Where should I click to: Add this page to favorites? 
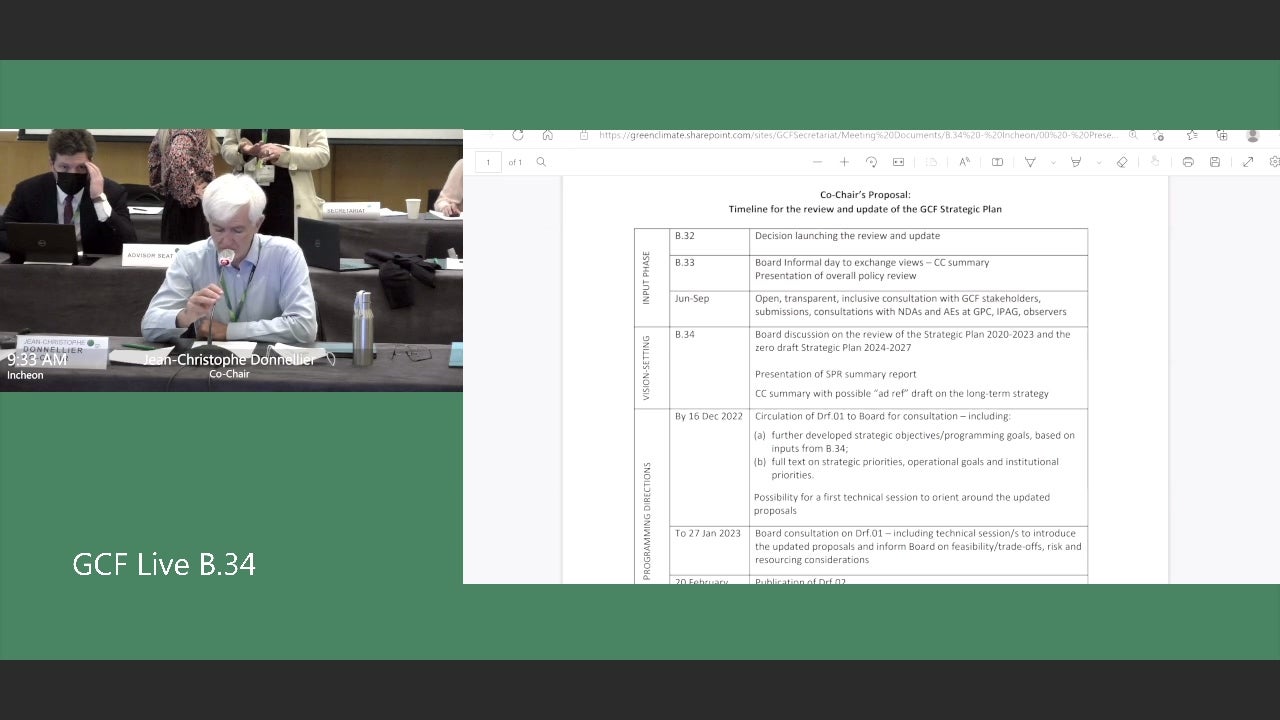point(1158,135)
